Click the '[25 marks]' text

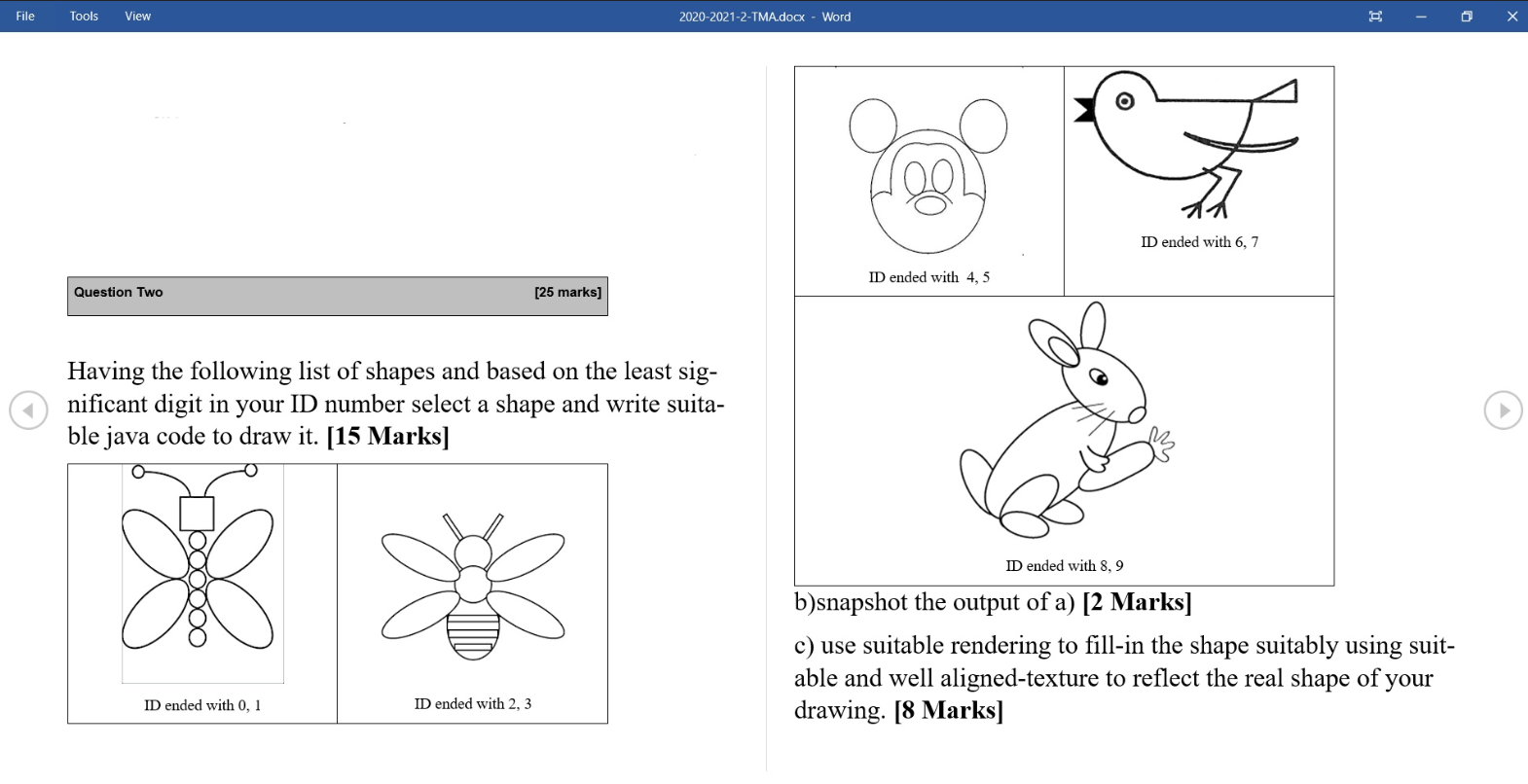click(567, 292)
